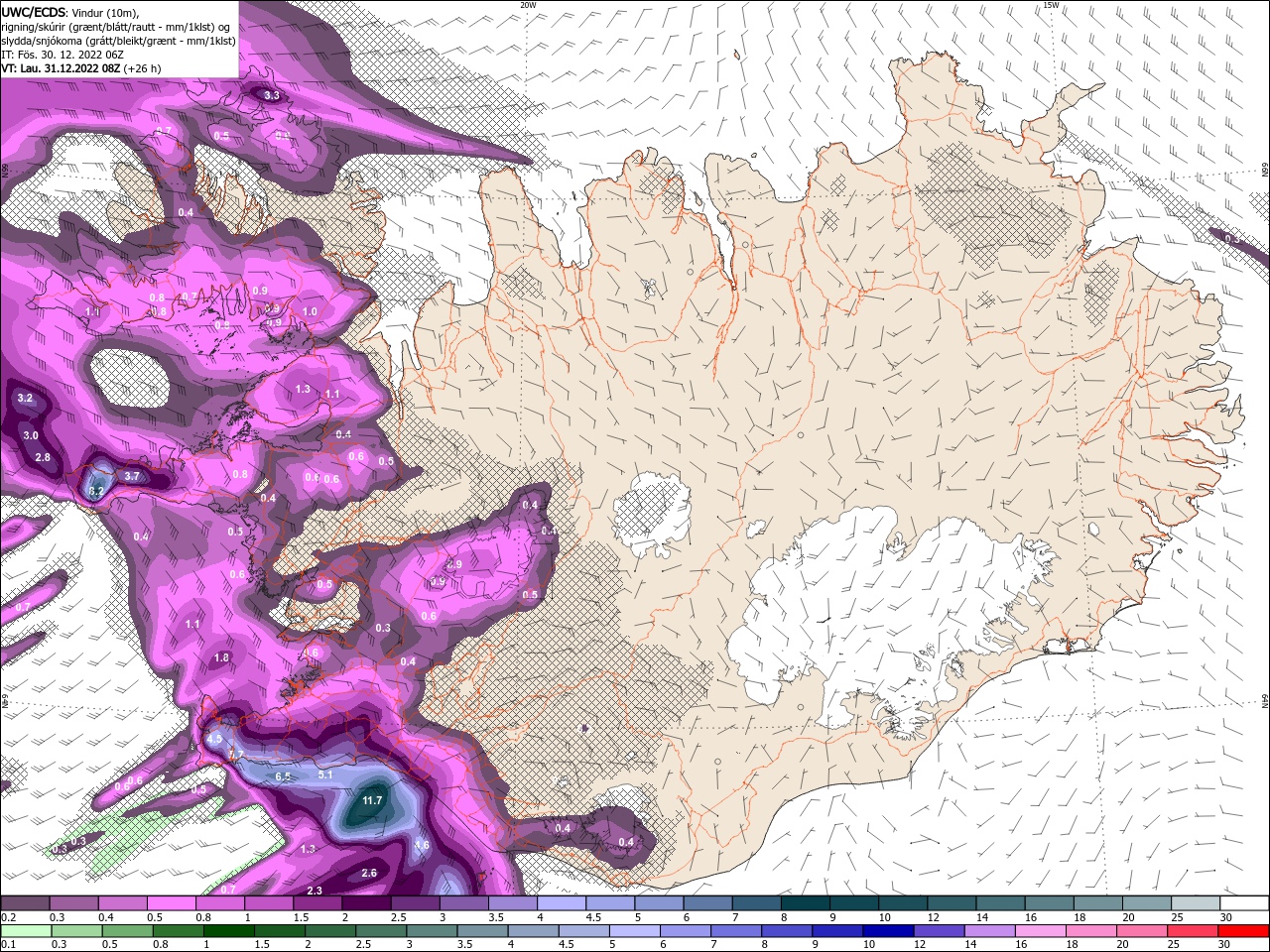Image resolution: width=1270 pixels, height=952 pixels.
Task: Pick the upper legend 30 white swatch
Action: point(1245,903)
